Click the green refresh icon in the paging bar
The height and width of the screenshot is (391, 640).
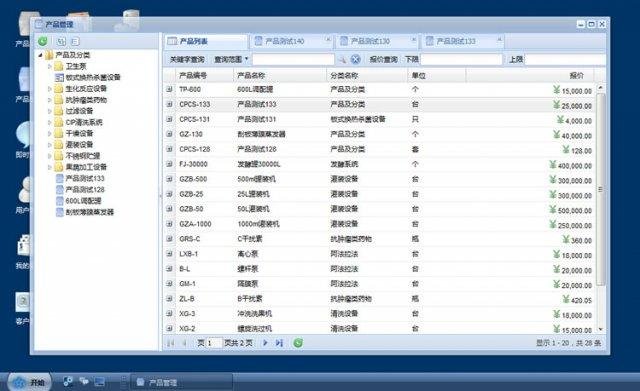pos(298,343)
